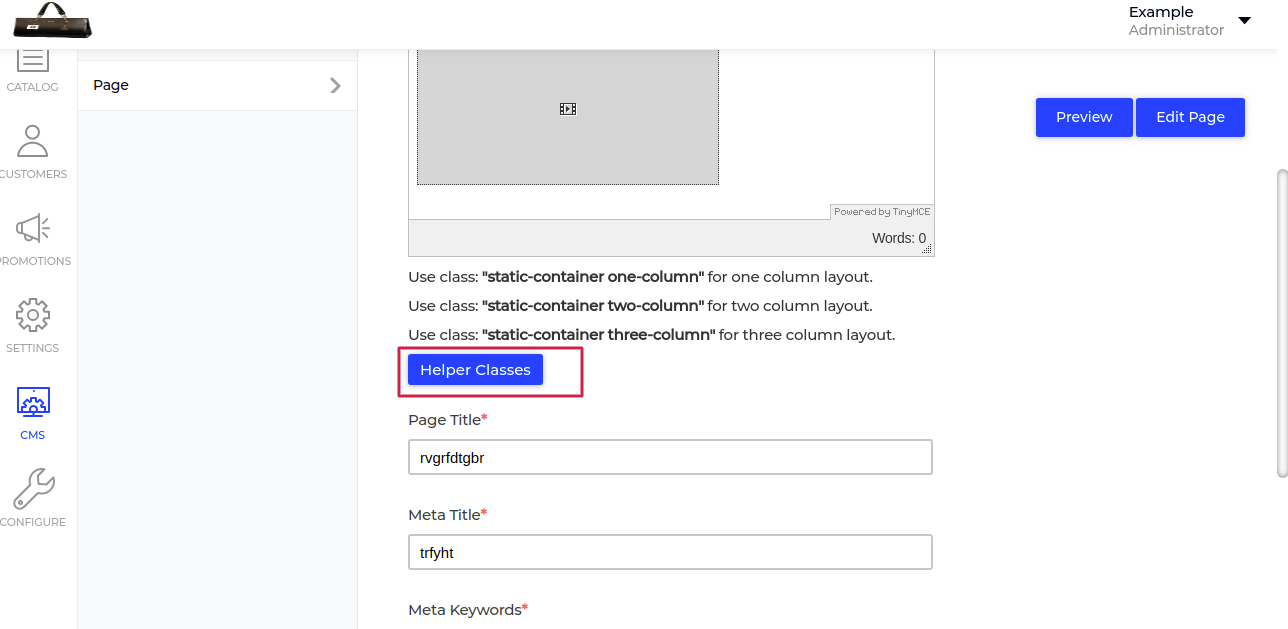Expand the Page chevron arrow
Image resolution: width=1288 pixels, height=629 pixels.
(335, 86)
